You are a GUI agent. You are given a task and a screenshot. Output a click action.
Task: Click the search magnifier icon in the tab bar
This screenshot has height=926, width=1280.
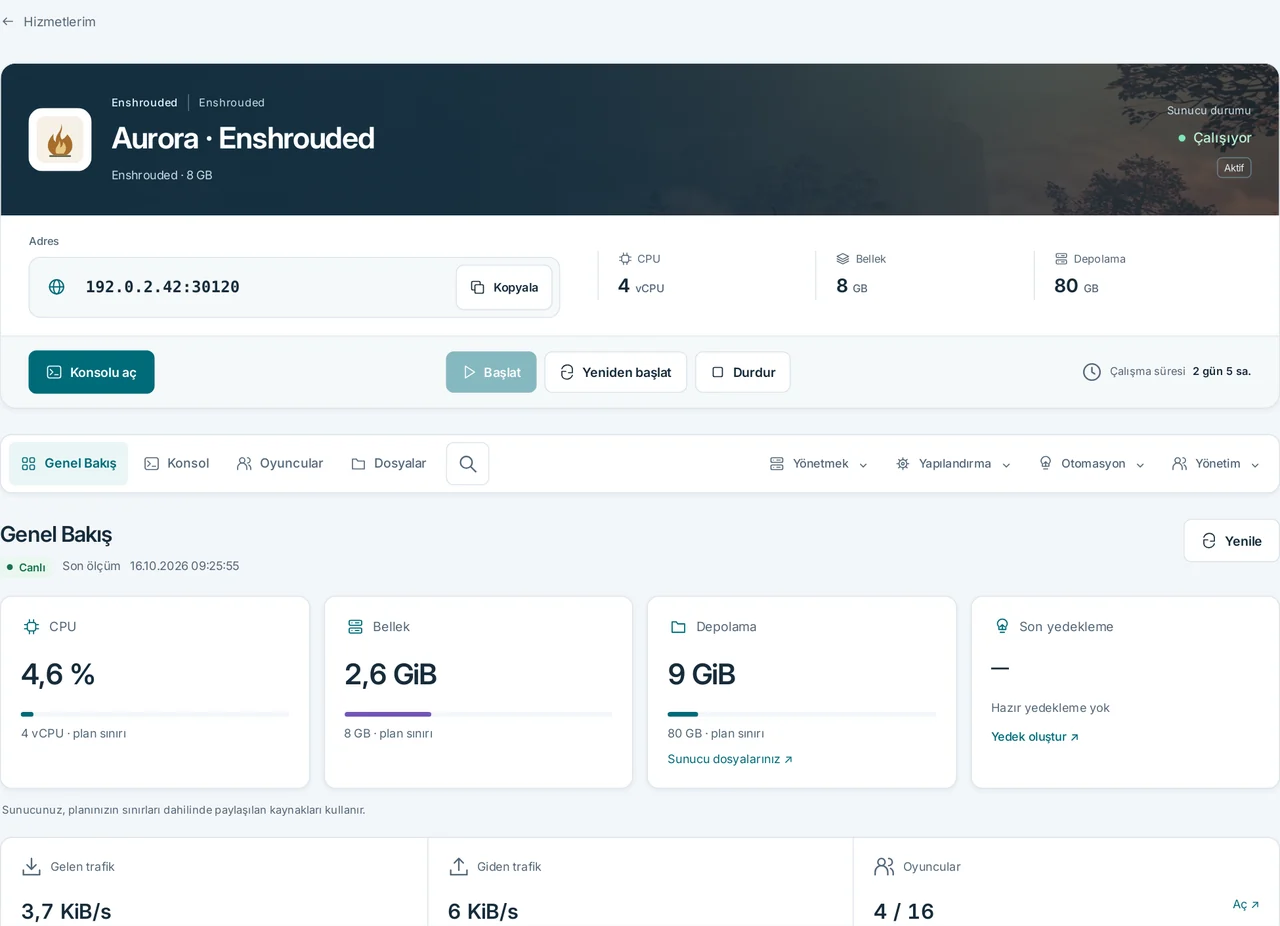[468, 464]
